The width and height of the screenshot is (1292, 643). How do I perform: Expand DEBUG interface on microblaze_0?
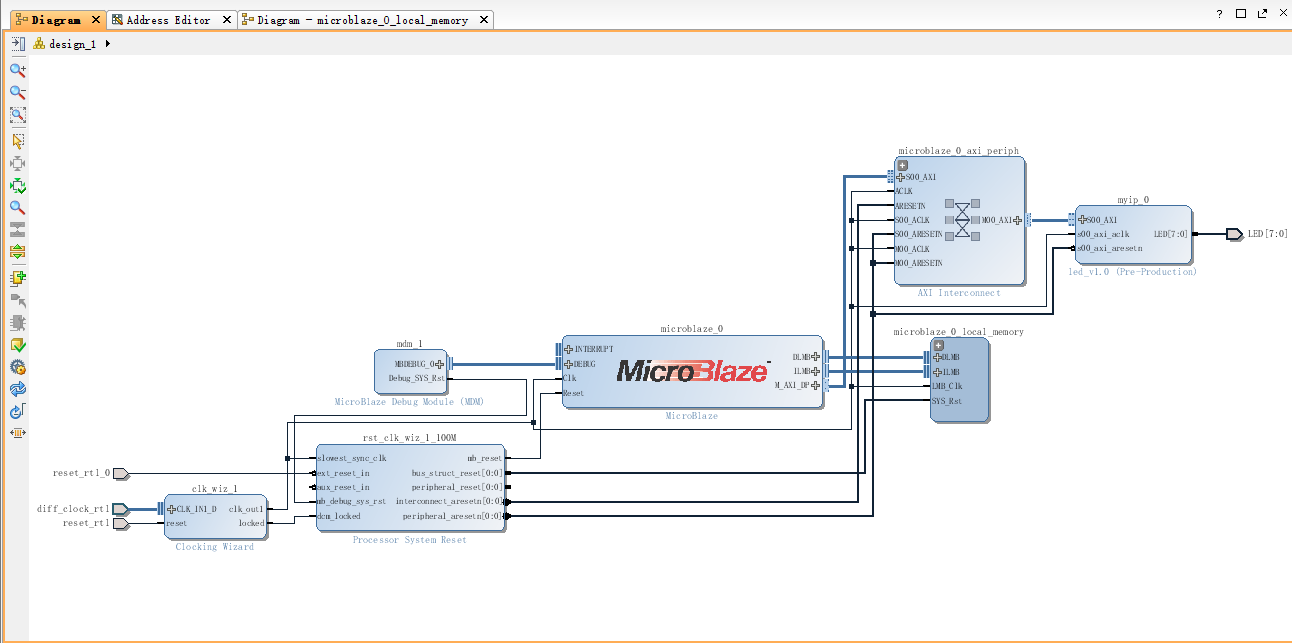[569, 364]
